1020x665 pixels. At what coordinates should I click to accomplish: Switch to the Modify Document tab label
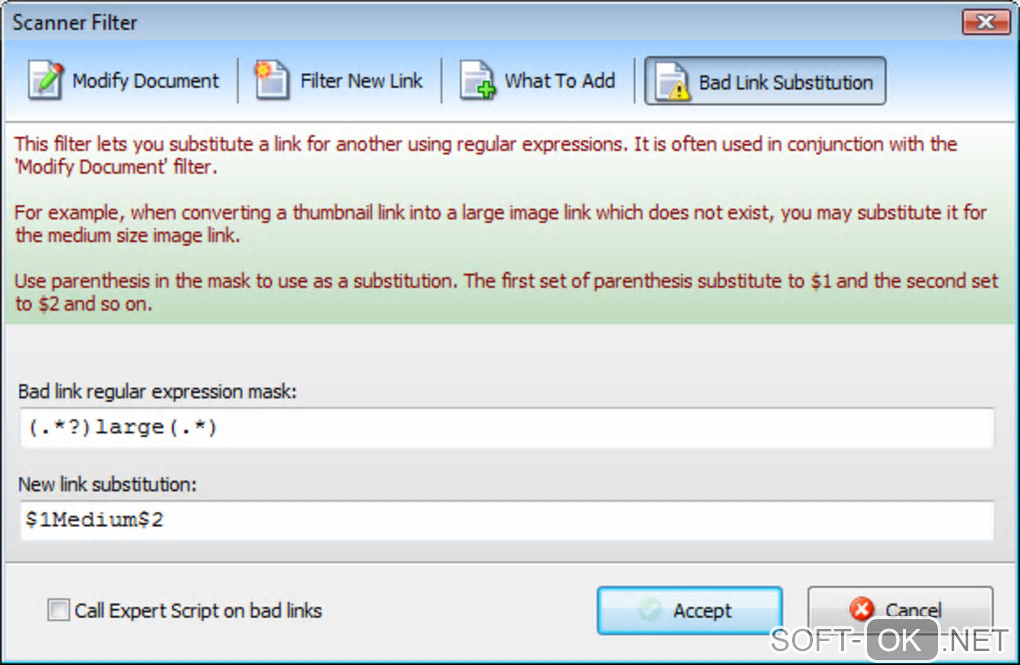click(x=145, y=81)
